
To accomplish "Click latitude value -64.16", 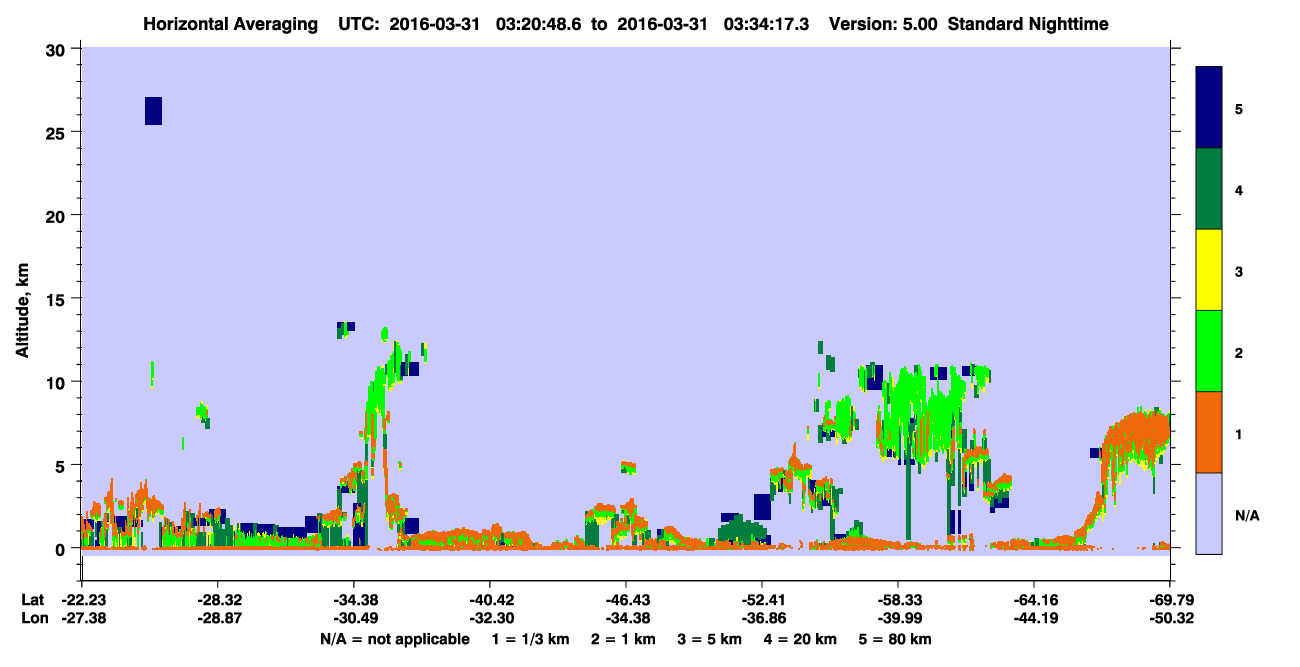I will (1034, 600).
